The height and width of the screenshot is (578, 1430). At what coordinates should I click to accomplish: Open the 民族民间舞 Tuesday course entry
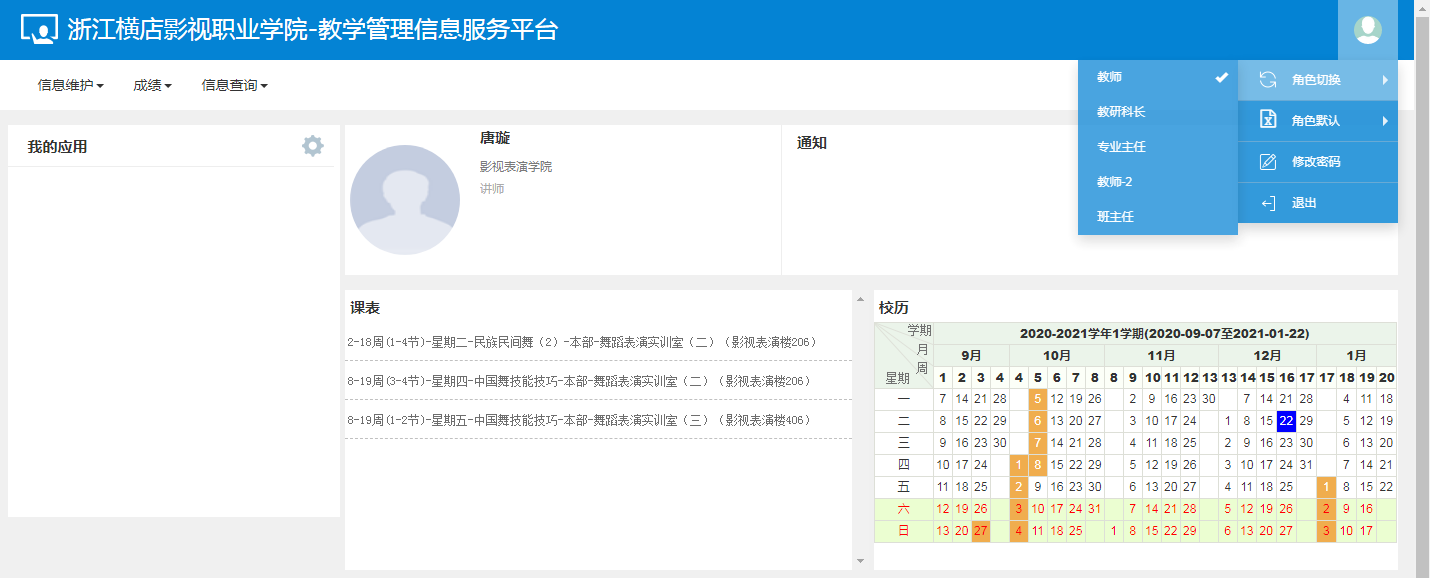pyautogui.click(x=582, y=342)
